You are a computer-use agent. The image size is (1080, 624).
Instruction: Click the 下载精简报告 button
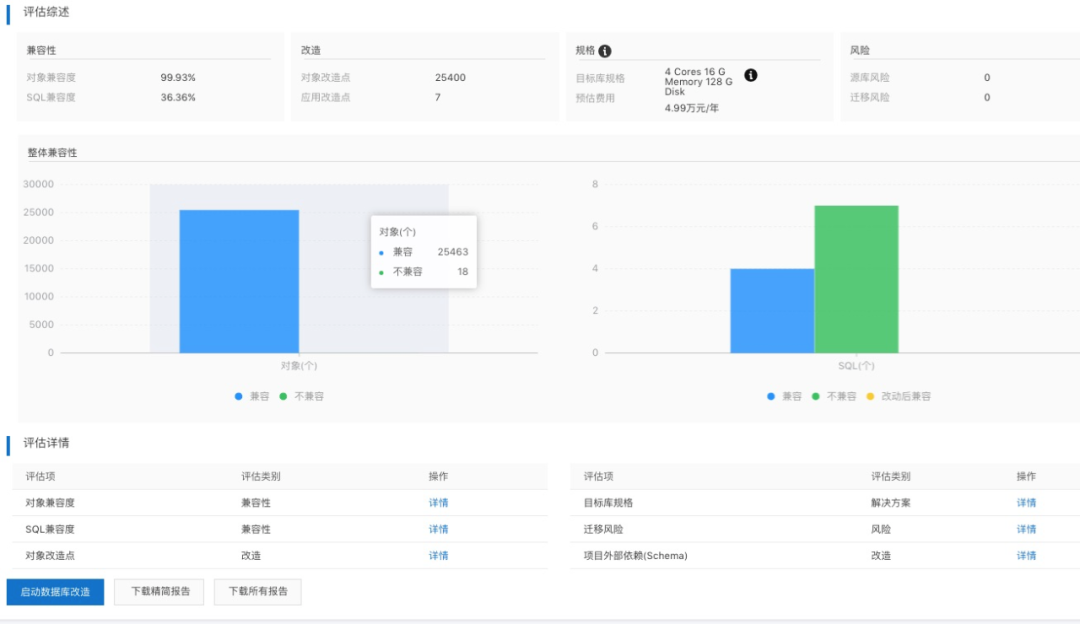point(159,592)
